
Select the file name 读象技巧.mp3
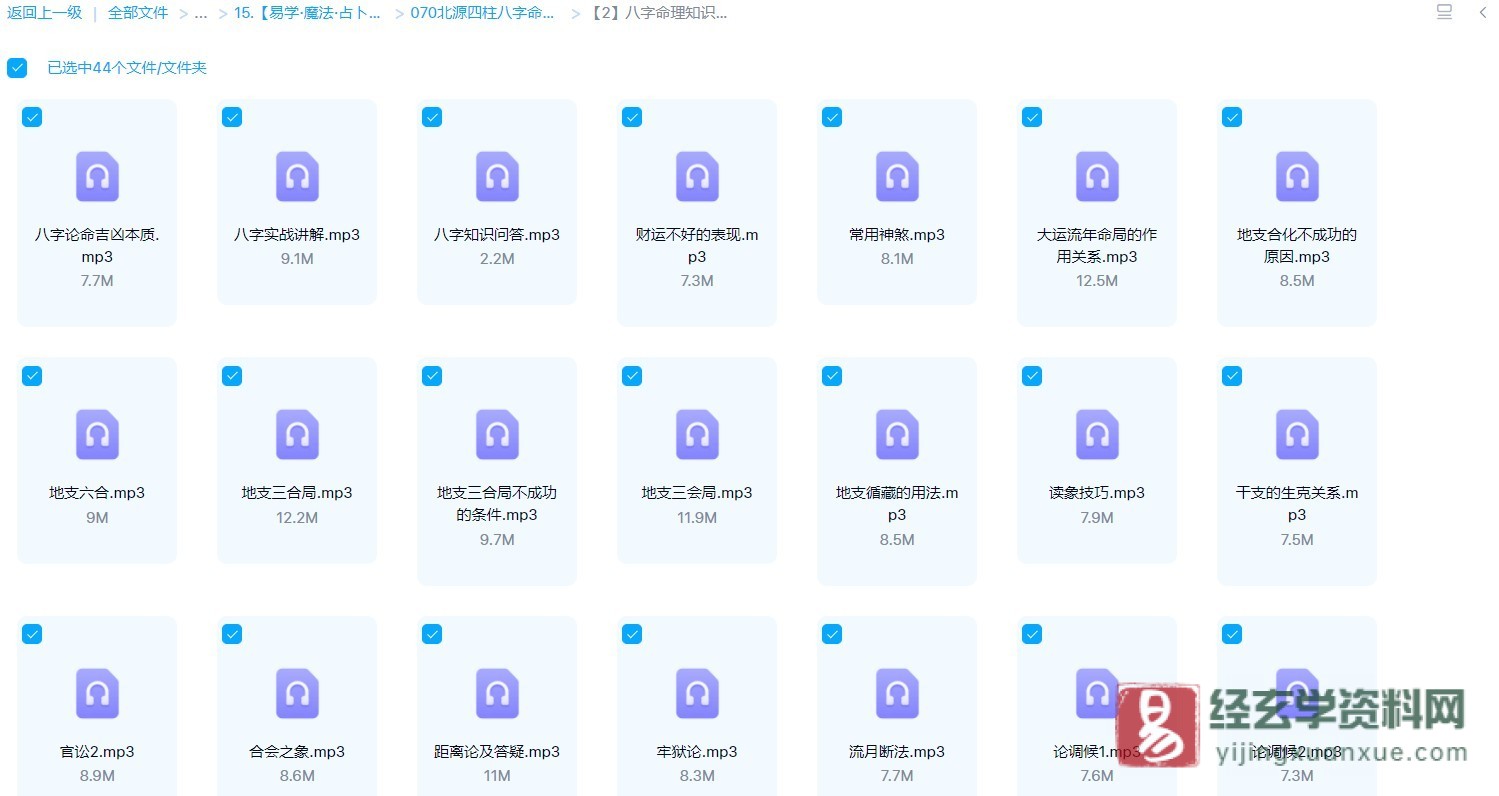(1097, 493)
